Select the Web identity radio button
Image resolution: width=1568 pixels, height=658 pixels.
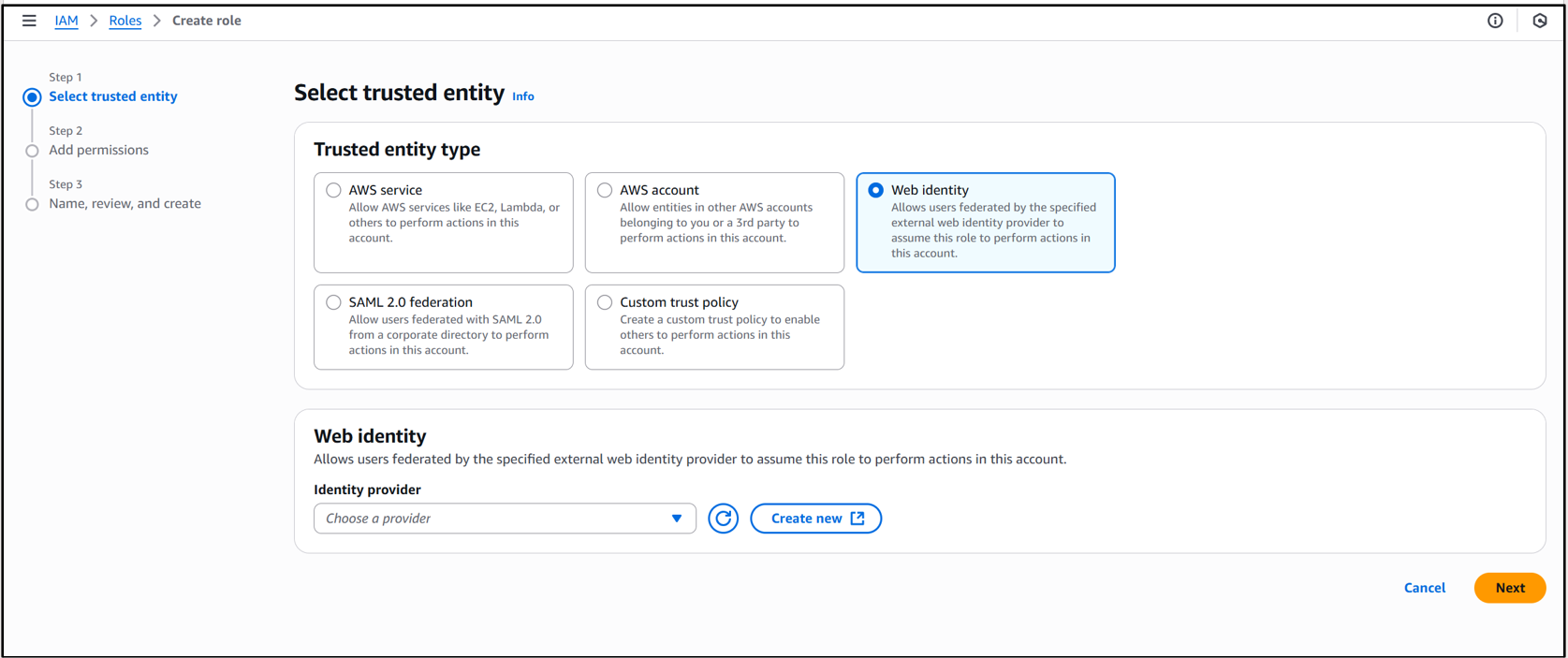[875, 190]
